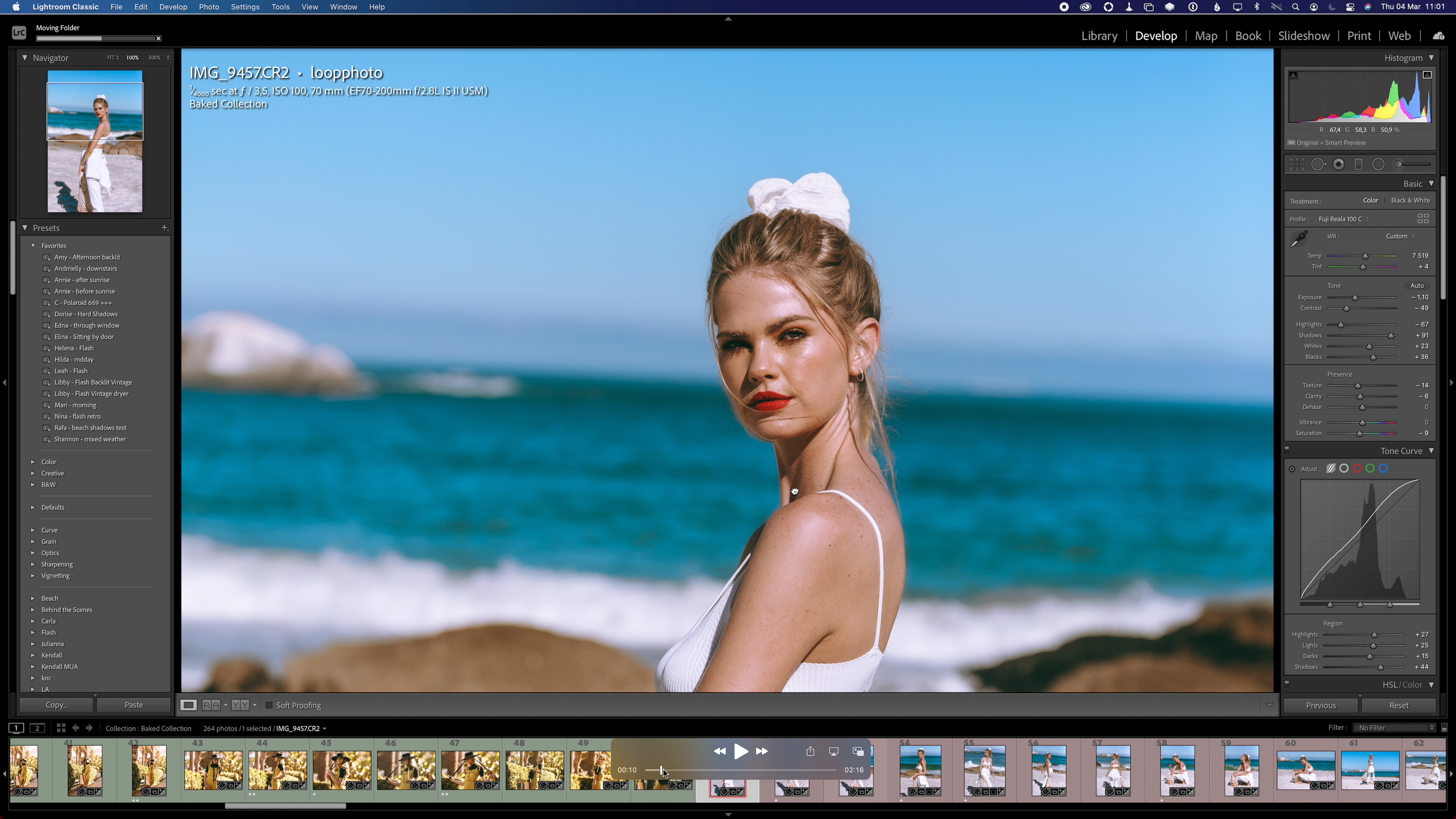Click the cloud sync status icon
Screen dimensions: 1456x819
1438,36
